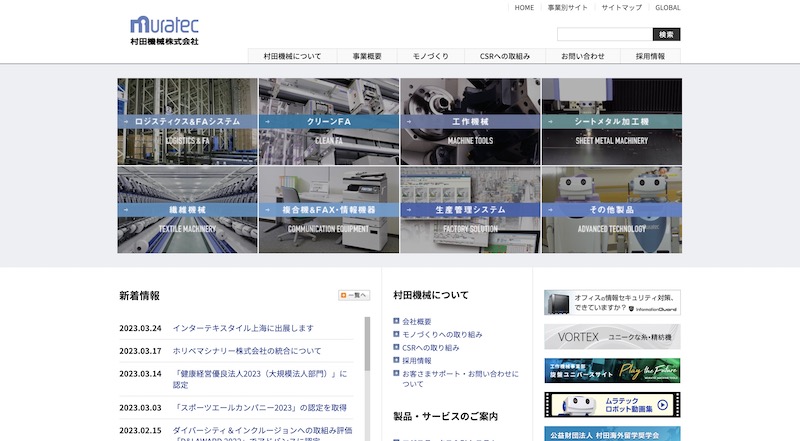The image size is (800, 441).
Task: Switch to GLOBAL site
Action: coord(667,8)
